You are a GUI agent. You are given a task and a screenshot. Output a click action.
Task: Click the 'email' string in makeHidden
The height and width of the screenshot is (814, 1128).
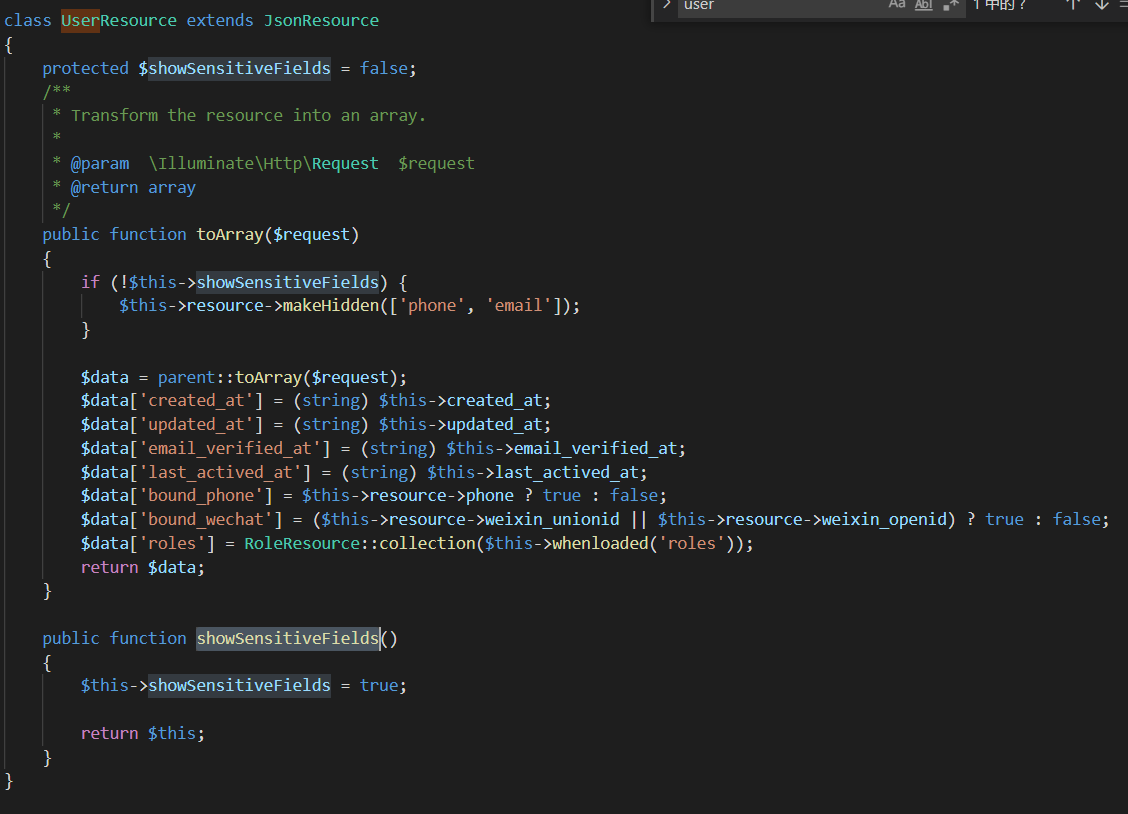click(x=519, y=306)
